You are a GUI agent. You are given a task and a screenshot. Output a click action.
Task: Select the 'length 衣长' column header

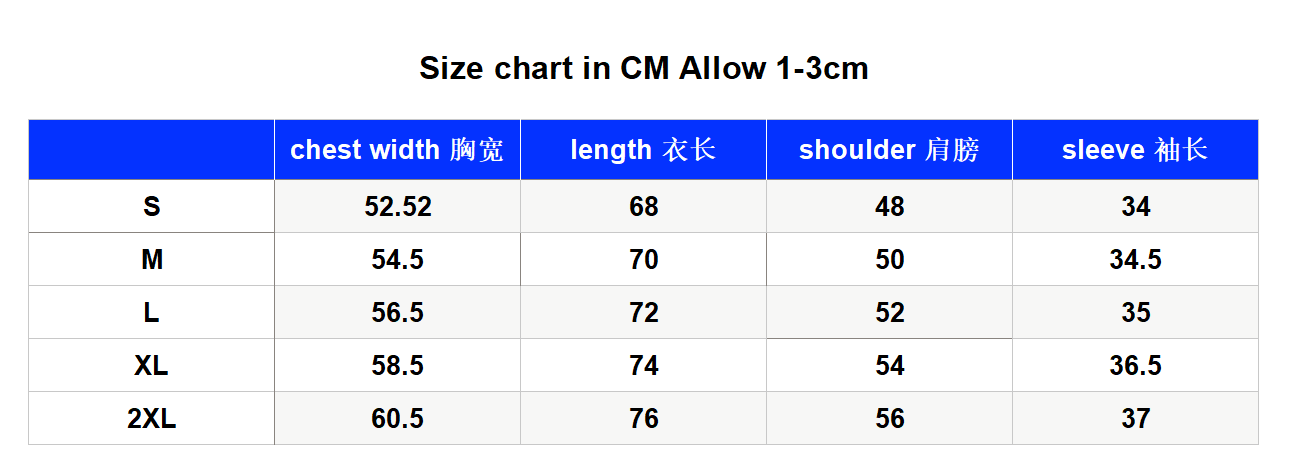click(x=643, y=150)
